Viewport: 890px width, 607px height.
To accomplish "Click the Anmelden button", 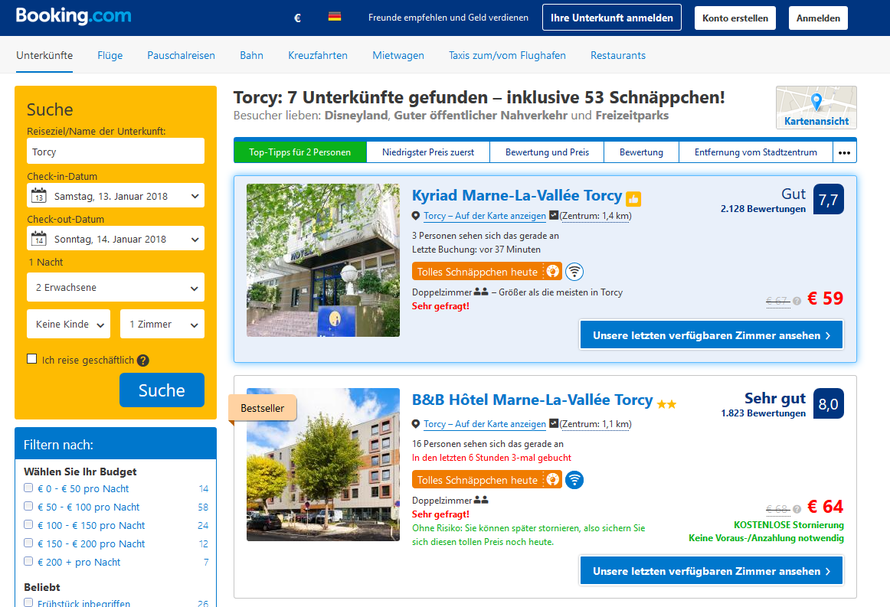I will pos(818,18).
